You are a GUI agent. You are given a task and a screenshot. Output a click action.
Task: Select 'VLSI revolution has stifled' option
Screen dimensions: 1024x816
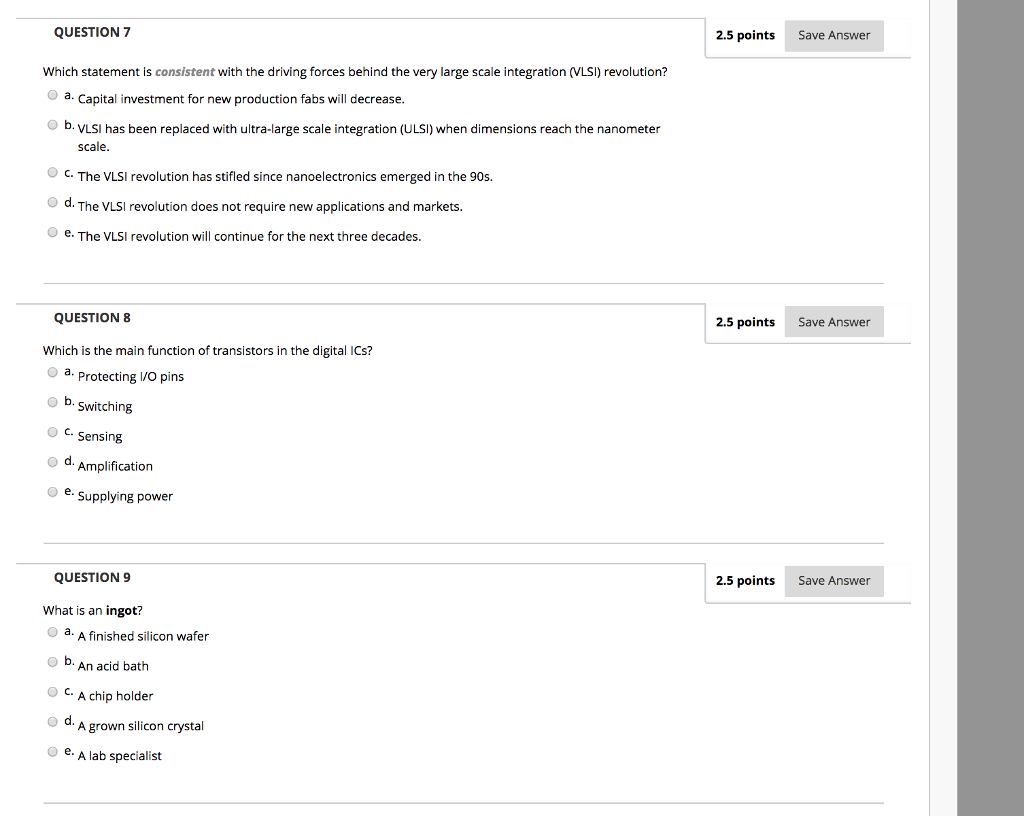pyautogui.click(x=52, y=173)
